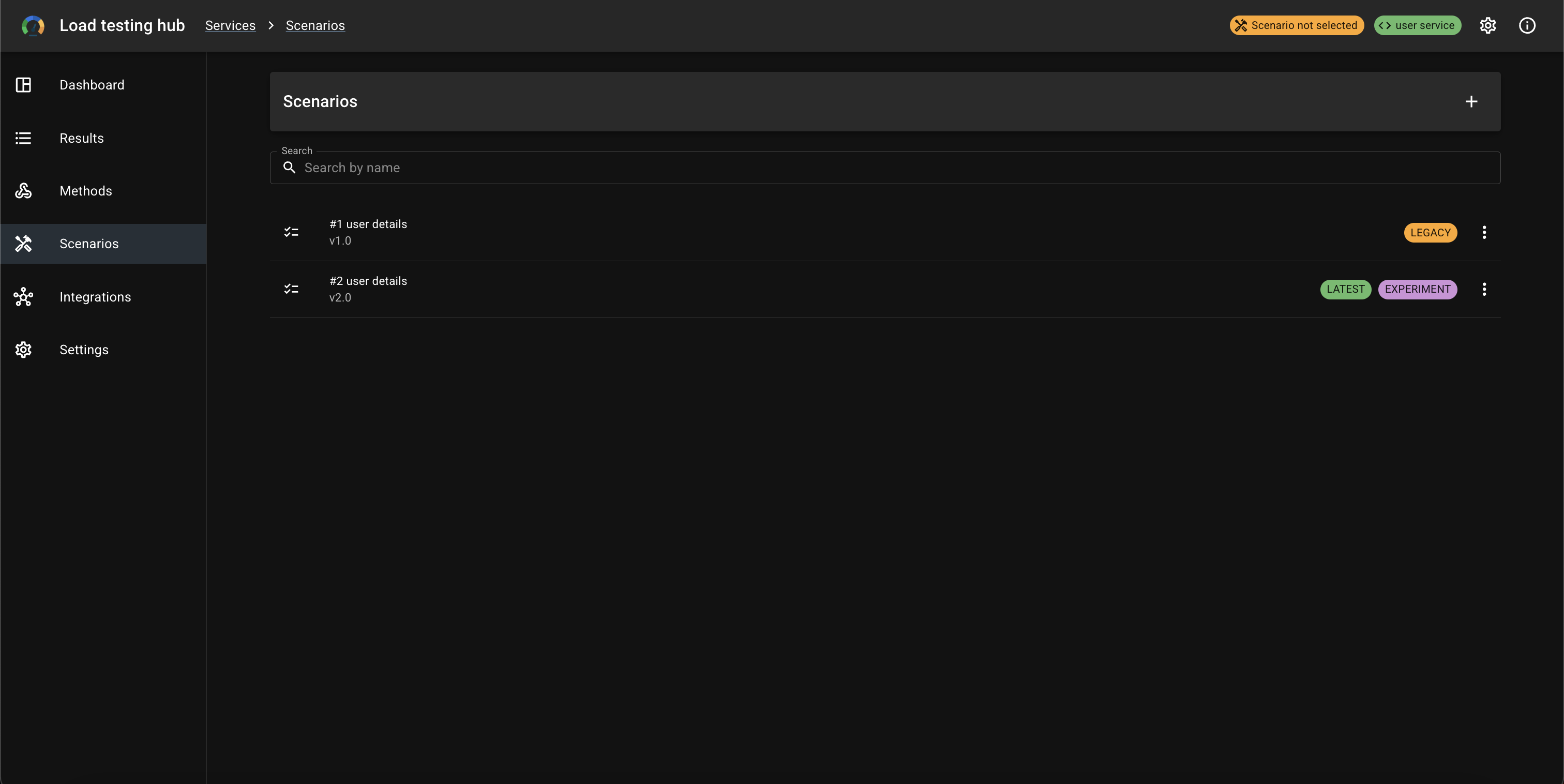Viewport: 1564px width, 784px height.
Task: Open options menu for #1 user details
Action: [1484, 232]
